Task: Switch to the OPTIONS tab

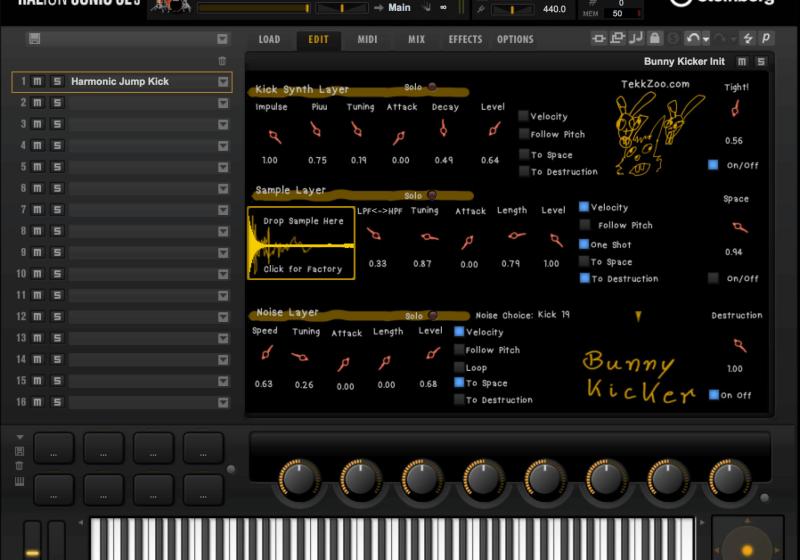Action: (x=515, y=39)
